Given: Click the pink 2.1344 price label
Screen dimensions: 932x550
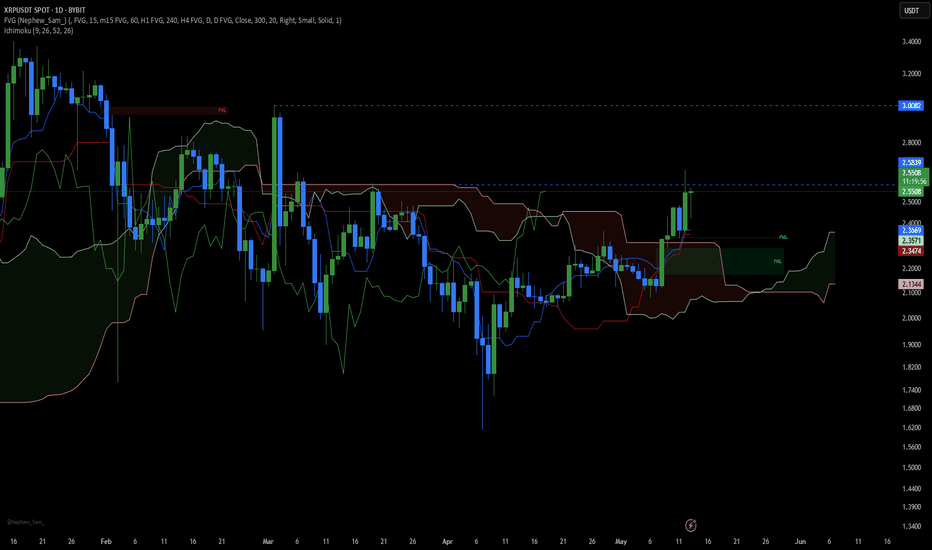Looking at the screenshot, I should [911, 285].
